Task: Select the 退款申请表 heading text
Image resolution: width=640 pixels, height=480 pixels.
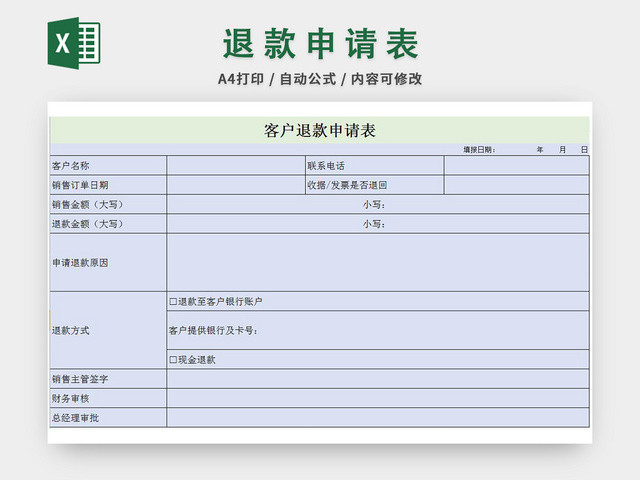Action: click(x=320, y=44)
